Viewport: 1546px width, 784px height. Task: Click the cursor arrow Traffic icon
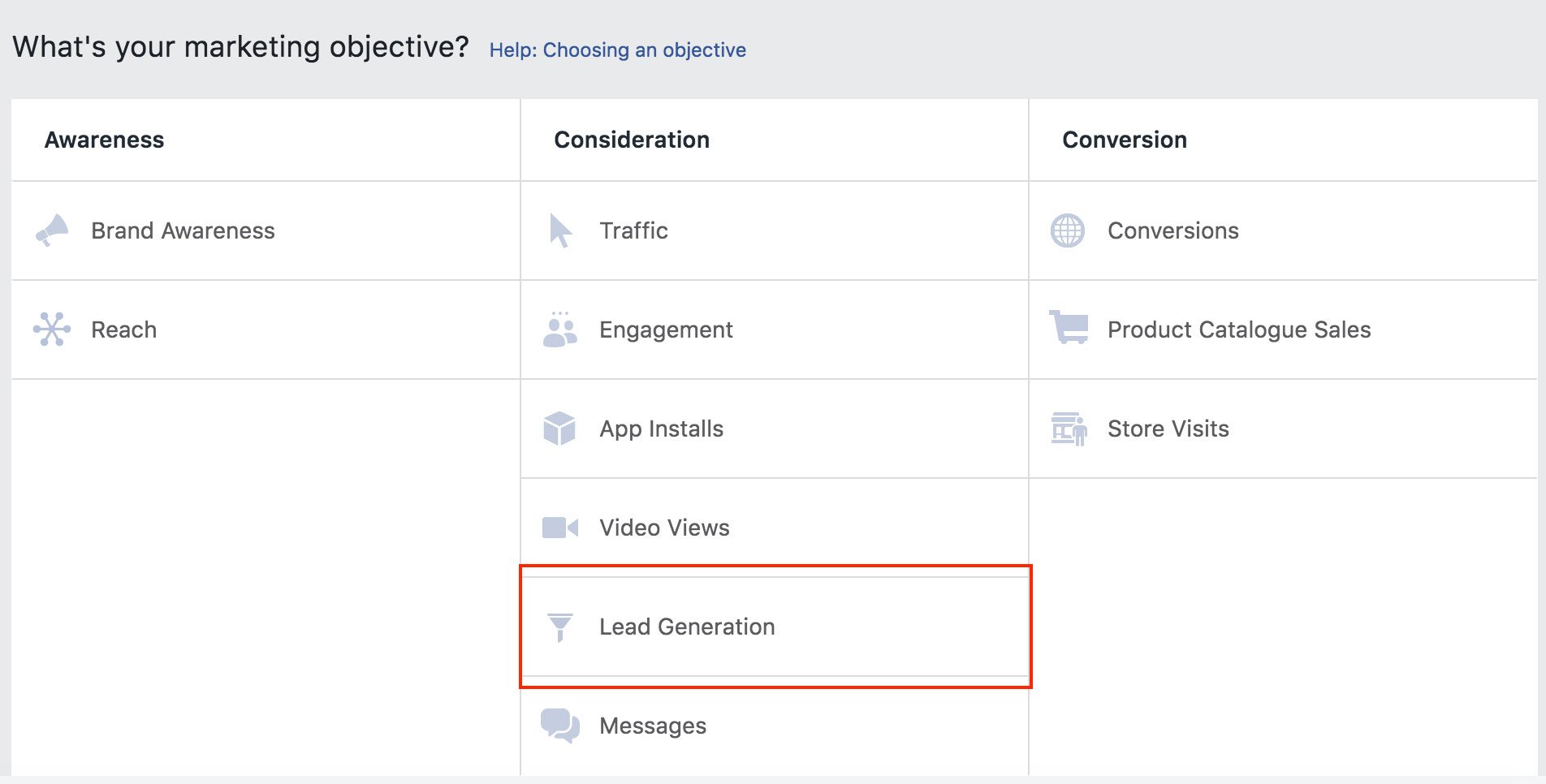[x=559, y=230]
